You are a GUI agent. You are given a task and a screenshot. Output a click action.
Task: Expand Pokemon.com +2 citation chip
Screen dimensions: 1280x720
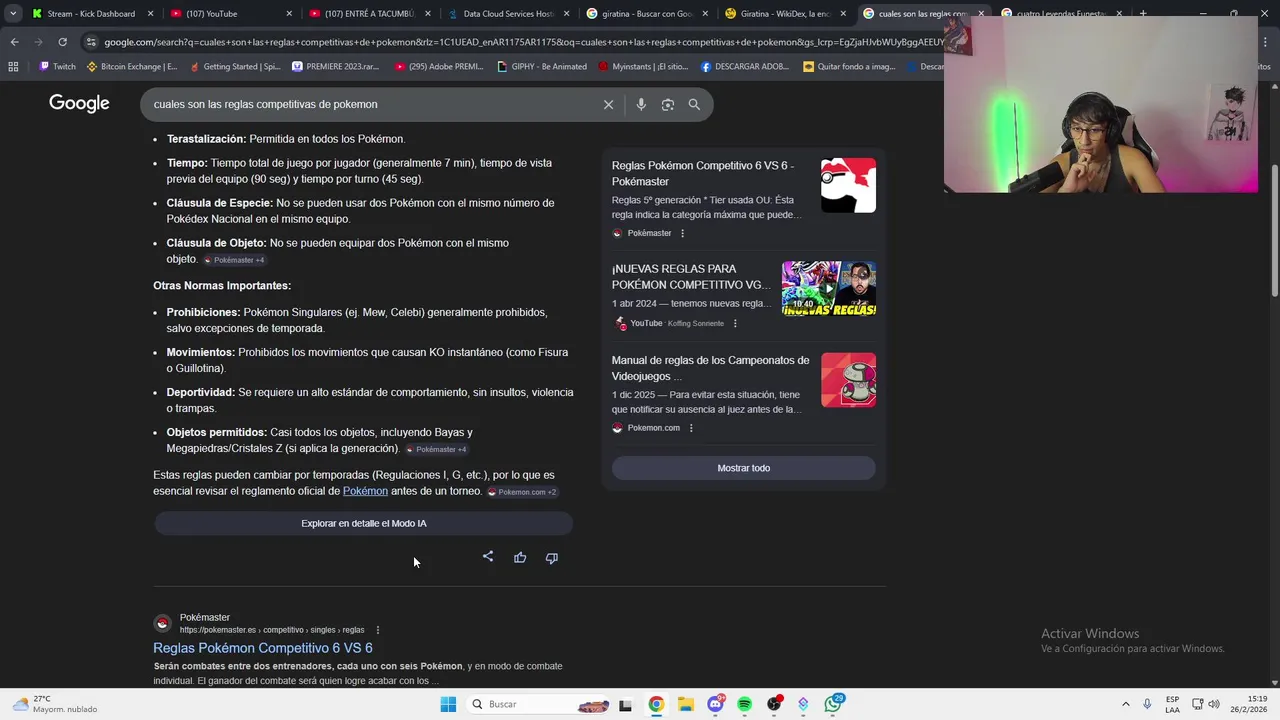pos(522,492)
